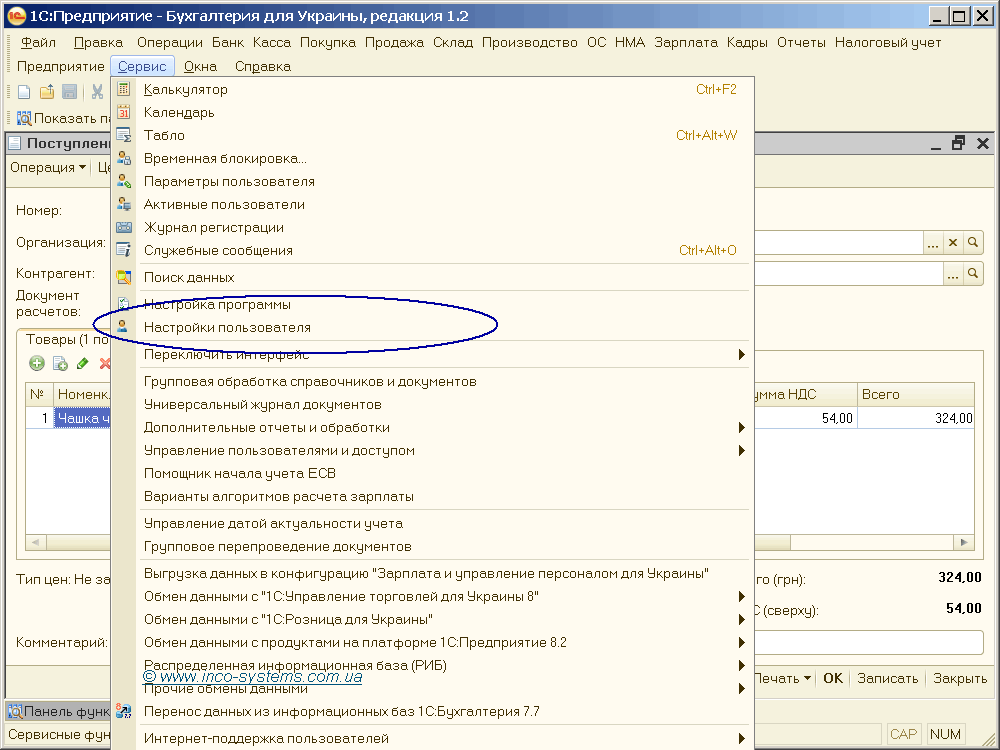Expand Интернет-поддержка пользователей submenu
Viewport: 1000px width, 750px height.
tap(433, 738)
